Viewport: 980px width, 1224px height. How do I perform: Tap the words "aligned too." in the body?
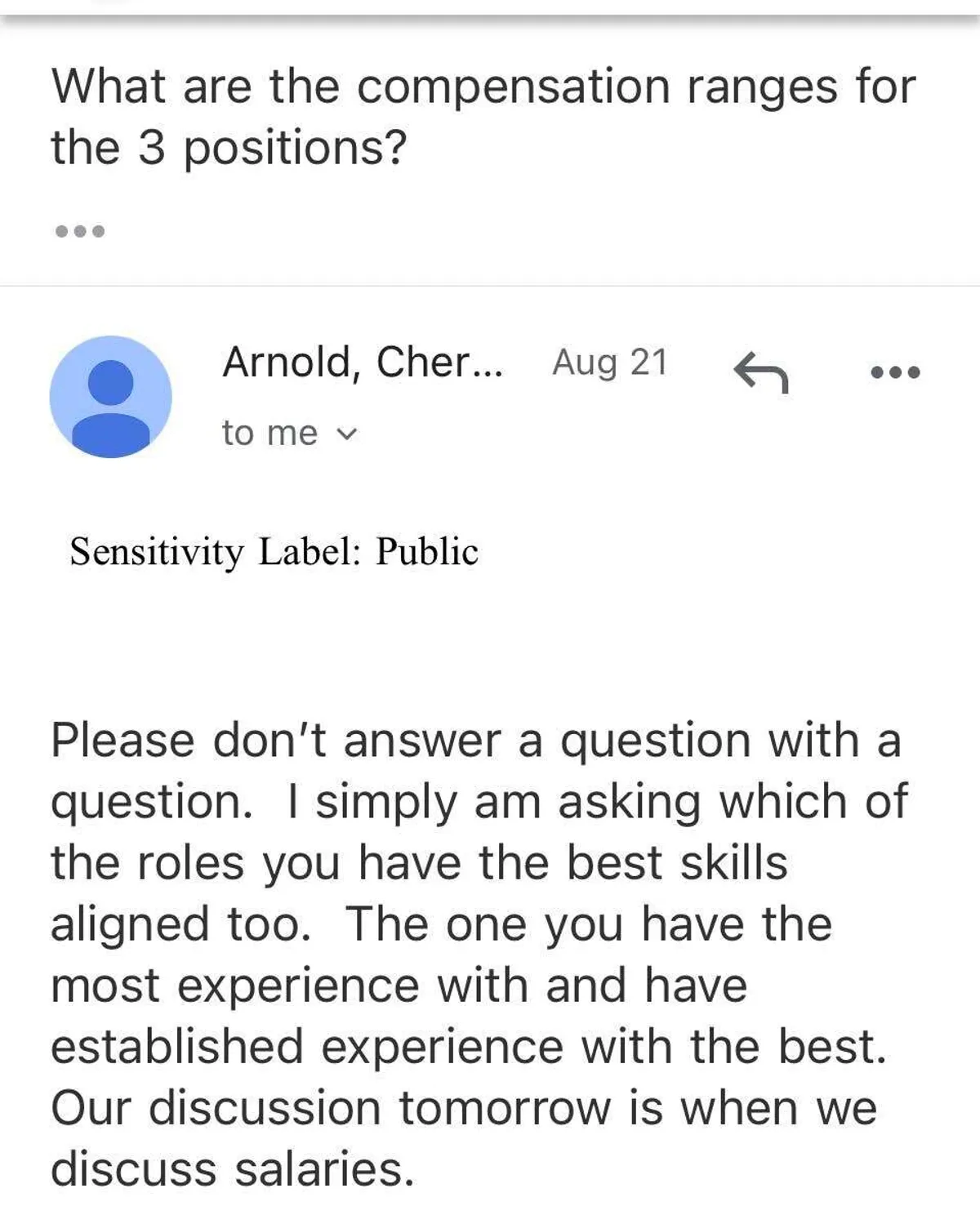tap(180, 924)
